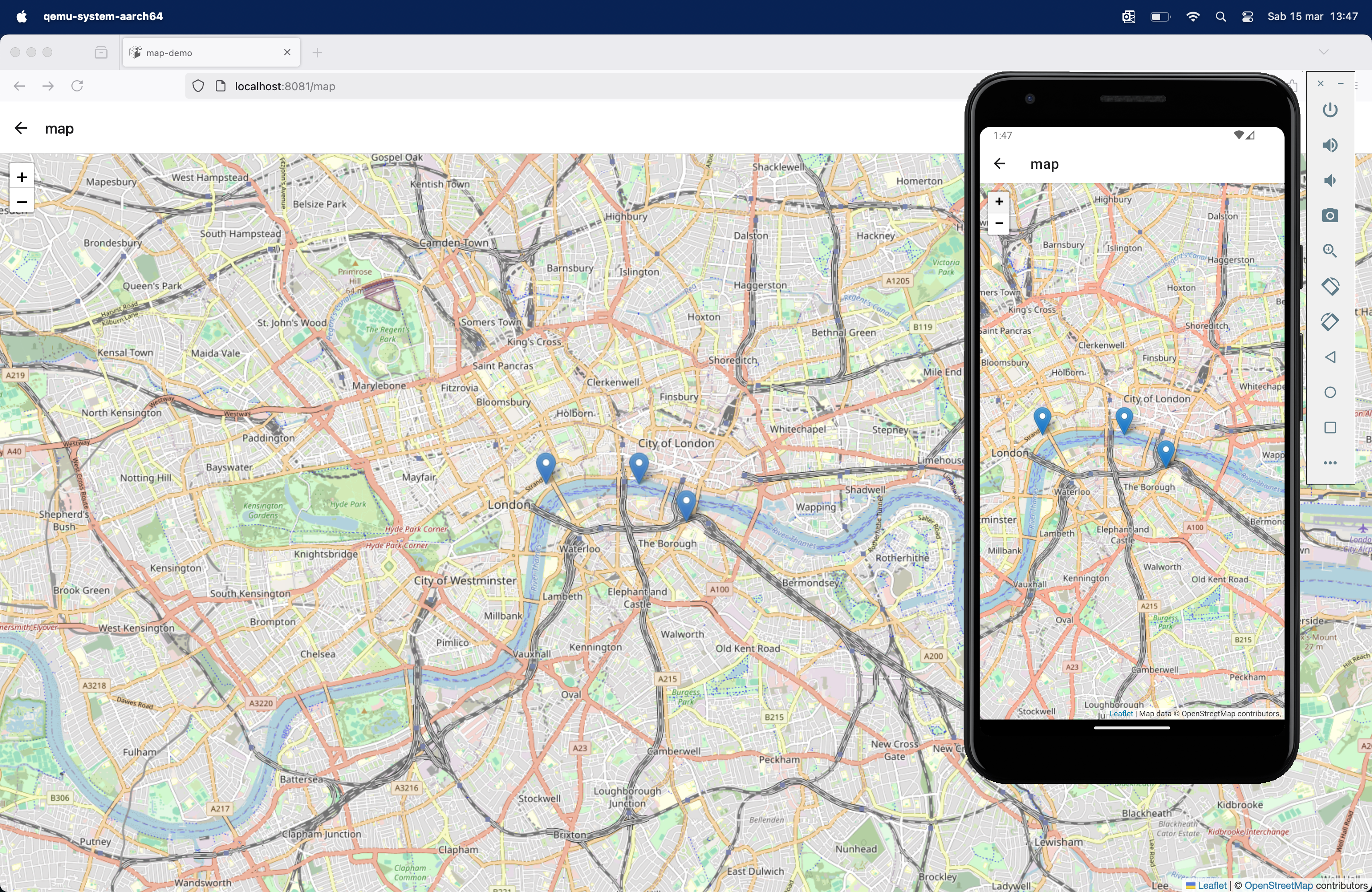Zoom out on the browser map

coord(22,202)
